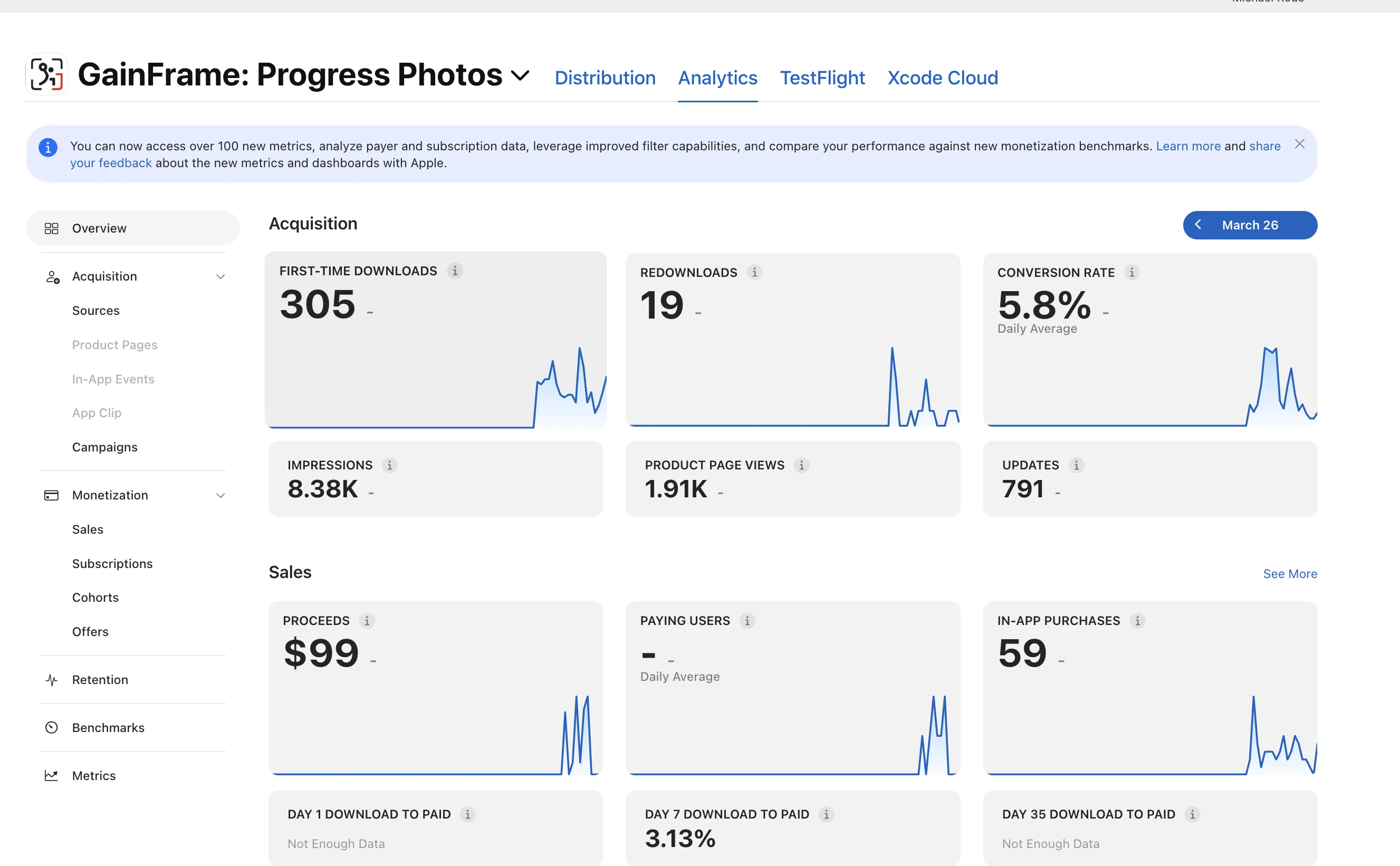Click the back chevron in date button
Image resolution: width=1400 pixels, height=866 pixels.
pyautogui.click(x=1198, y=225)
